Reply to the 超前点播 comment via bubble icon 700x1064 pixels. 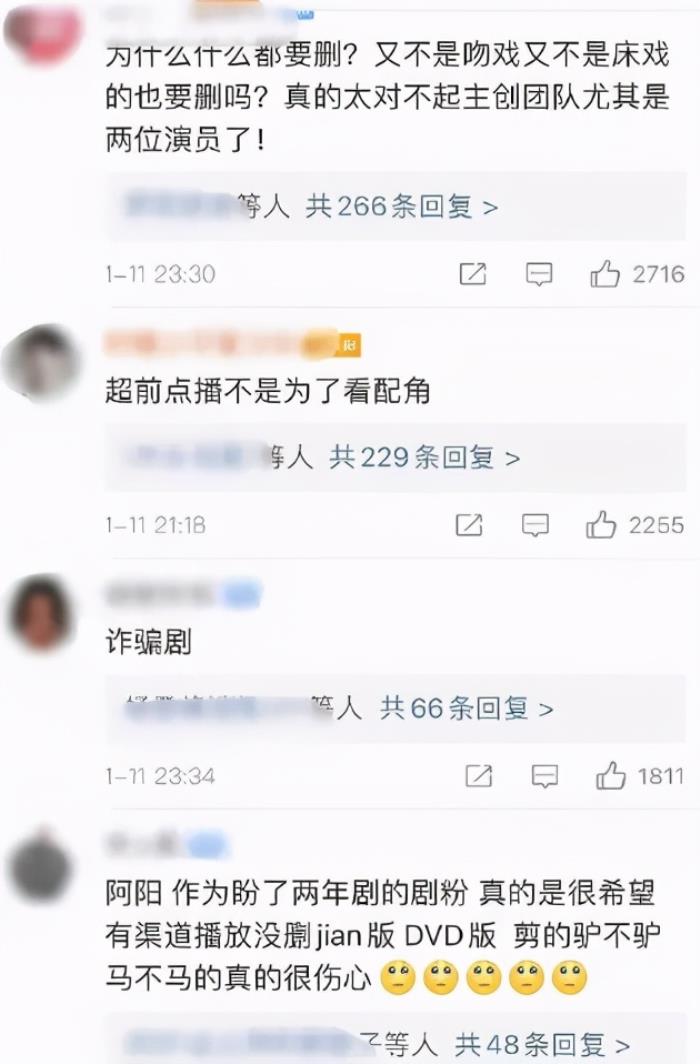(535, 526)
